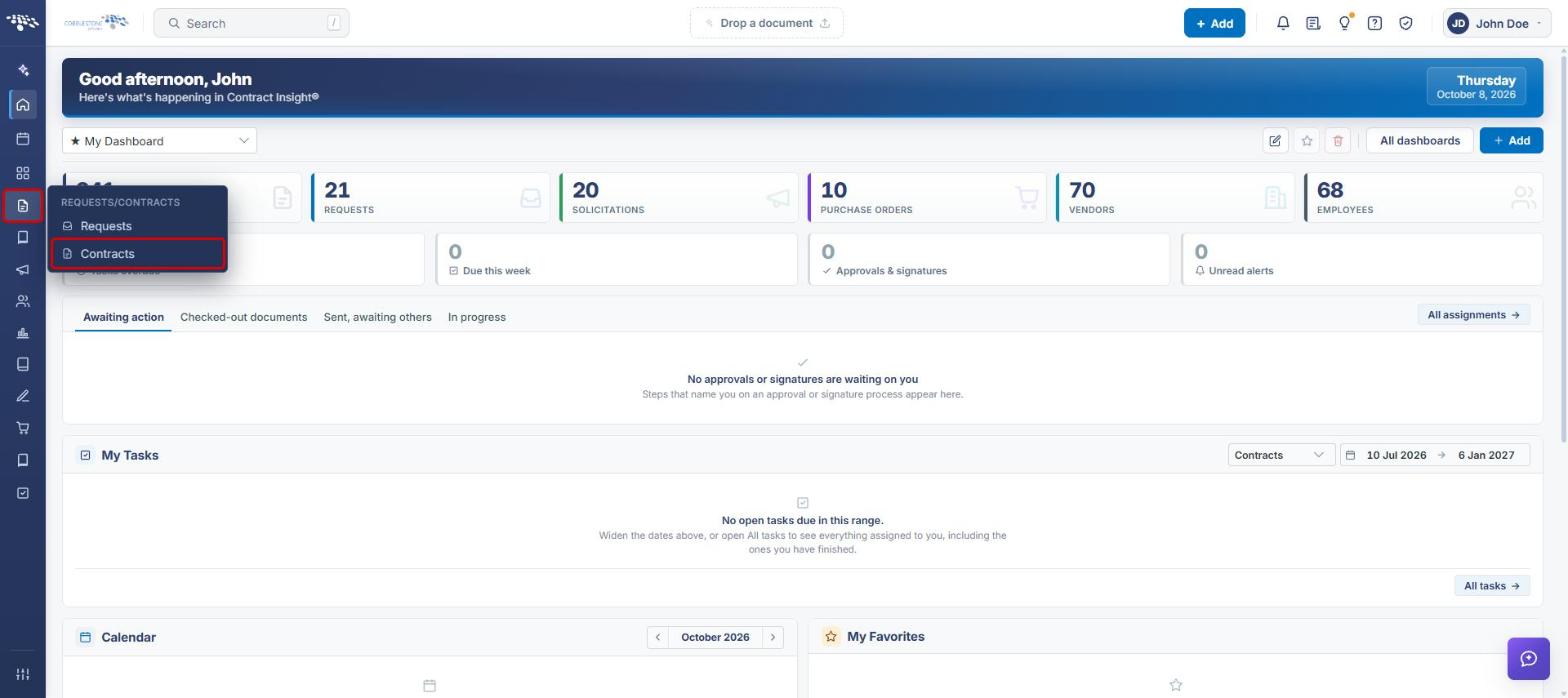Click the megaphone Solicitations sidebar icon
1568x698 pixels.
pos(23,270)
